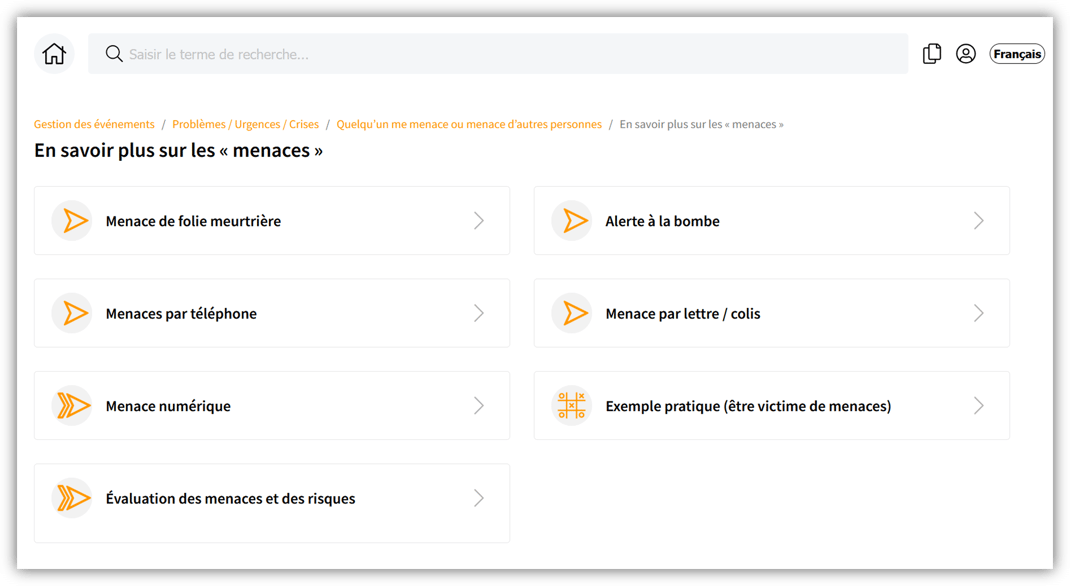The height and width of the screenshot is (586, 1070).
Task: Open the user account icon
Action: click(x=965, y=54)
